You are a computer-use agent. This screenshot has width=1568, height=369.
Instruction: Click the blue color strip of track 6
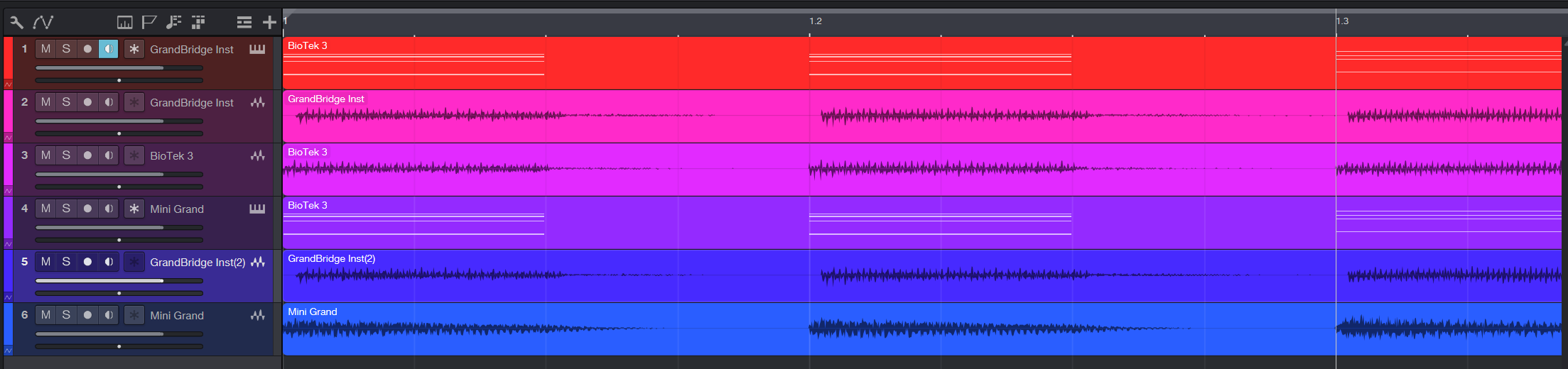9,324
